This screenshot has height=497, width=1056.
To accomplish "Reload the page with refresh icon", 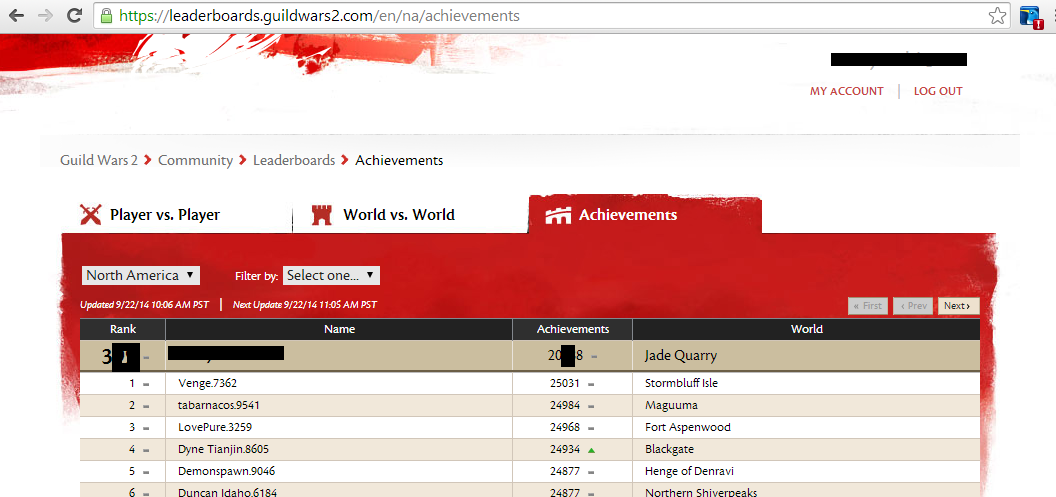I will pos(75,15).
